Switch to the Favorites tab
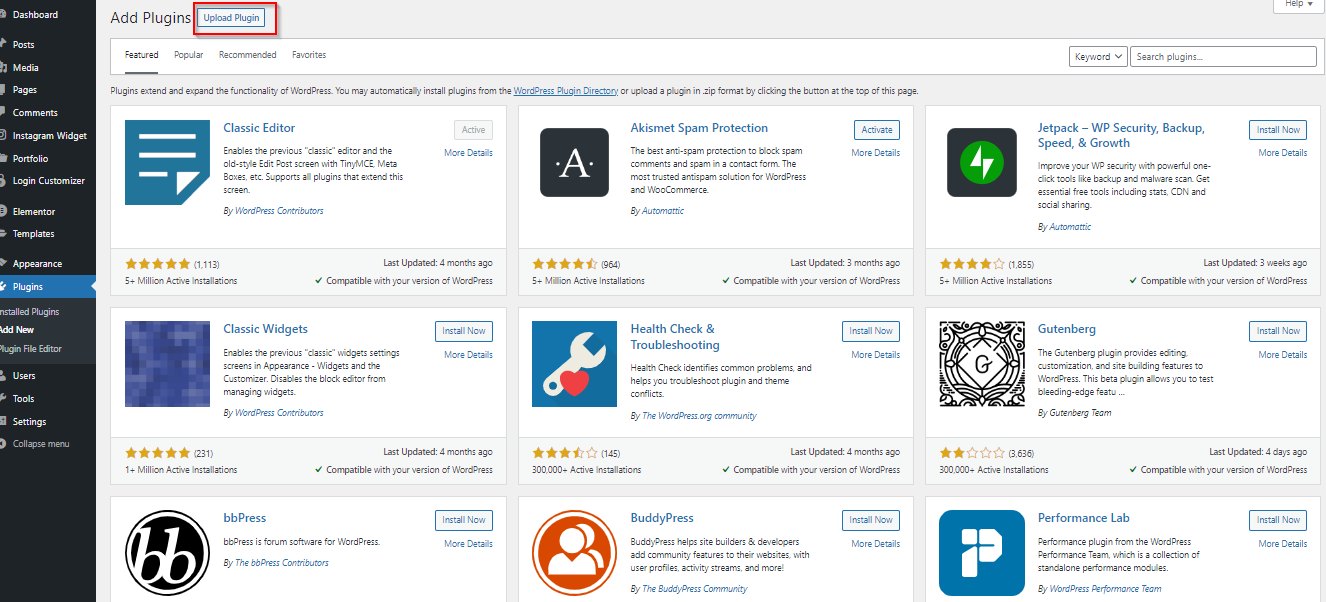 [x=309, y=55]
